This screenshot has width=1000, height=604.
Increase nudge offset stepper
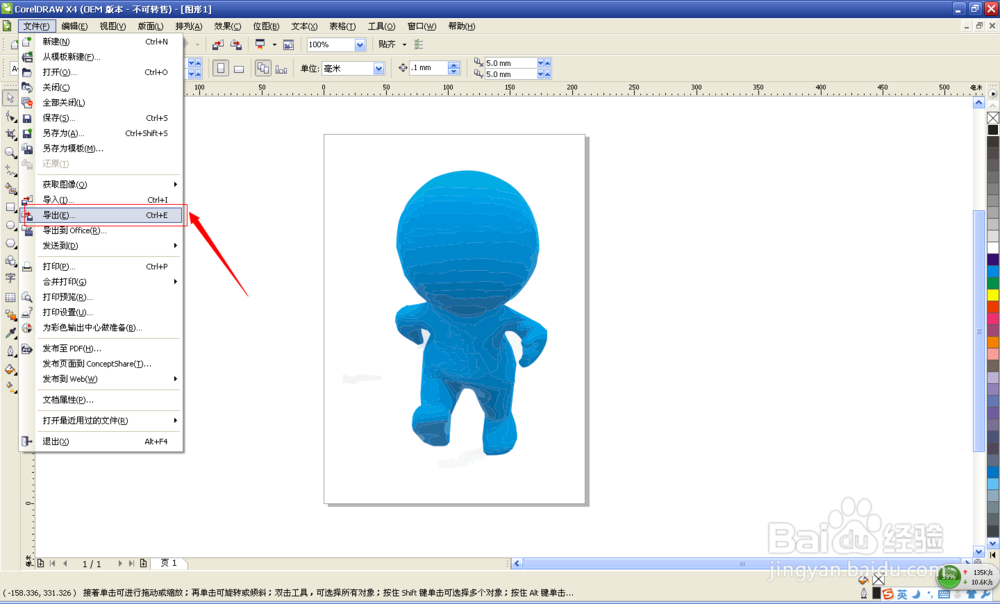(x=453, y=65)
